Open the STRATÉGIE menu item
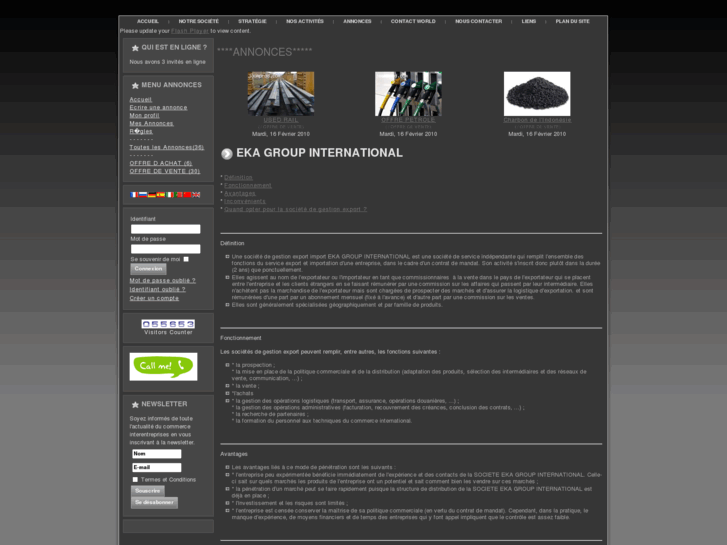727x545 pixels. coord(252,21)
